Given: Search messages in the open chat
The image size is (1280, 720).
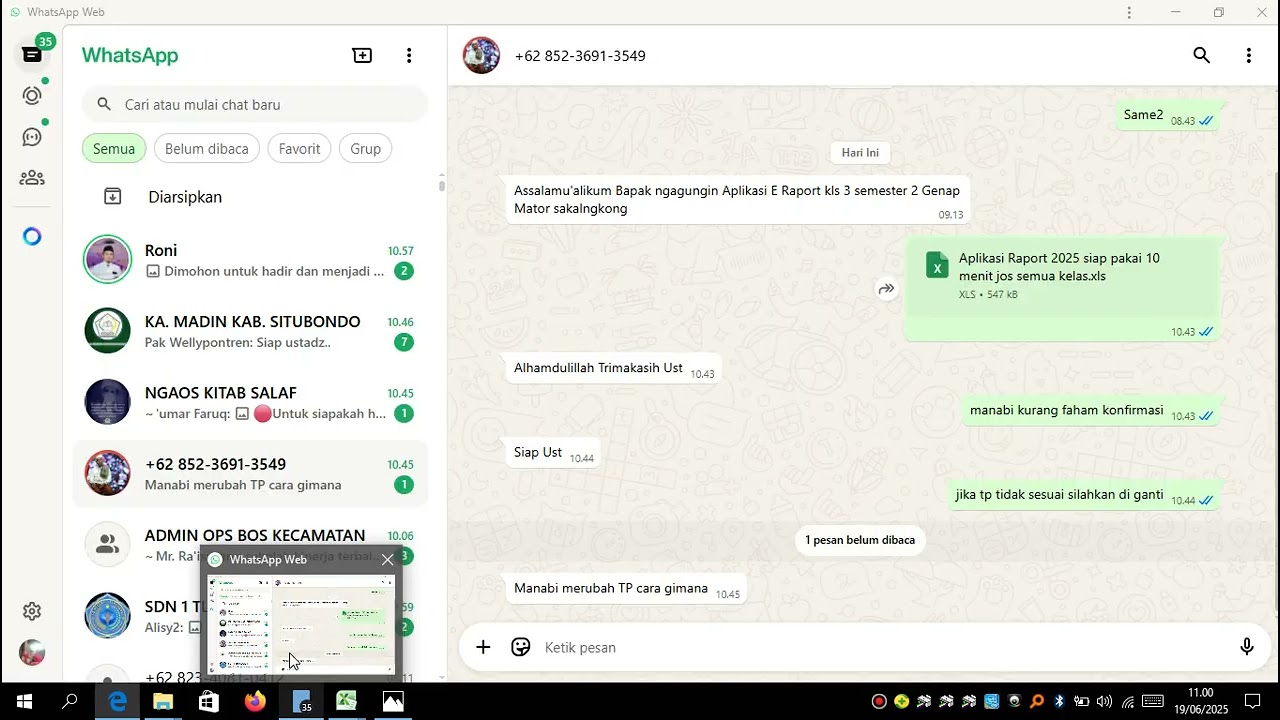Looking at the screenshot, I should click(1202, 56).
